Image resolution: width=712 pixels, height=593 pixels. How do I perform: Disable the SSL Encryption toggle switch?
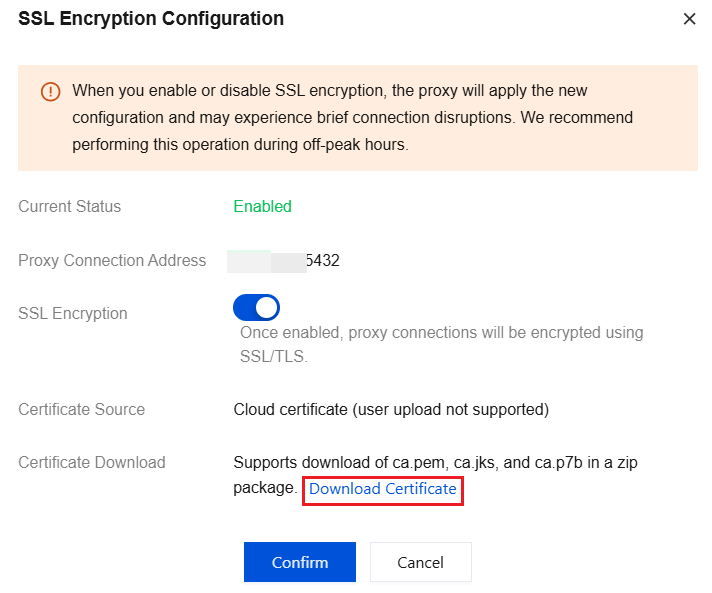click(x=256, y=308)
